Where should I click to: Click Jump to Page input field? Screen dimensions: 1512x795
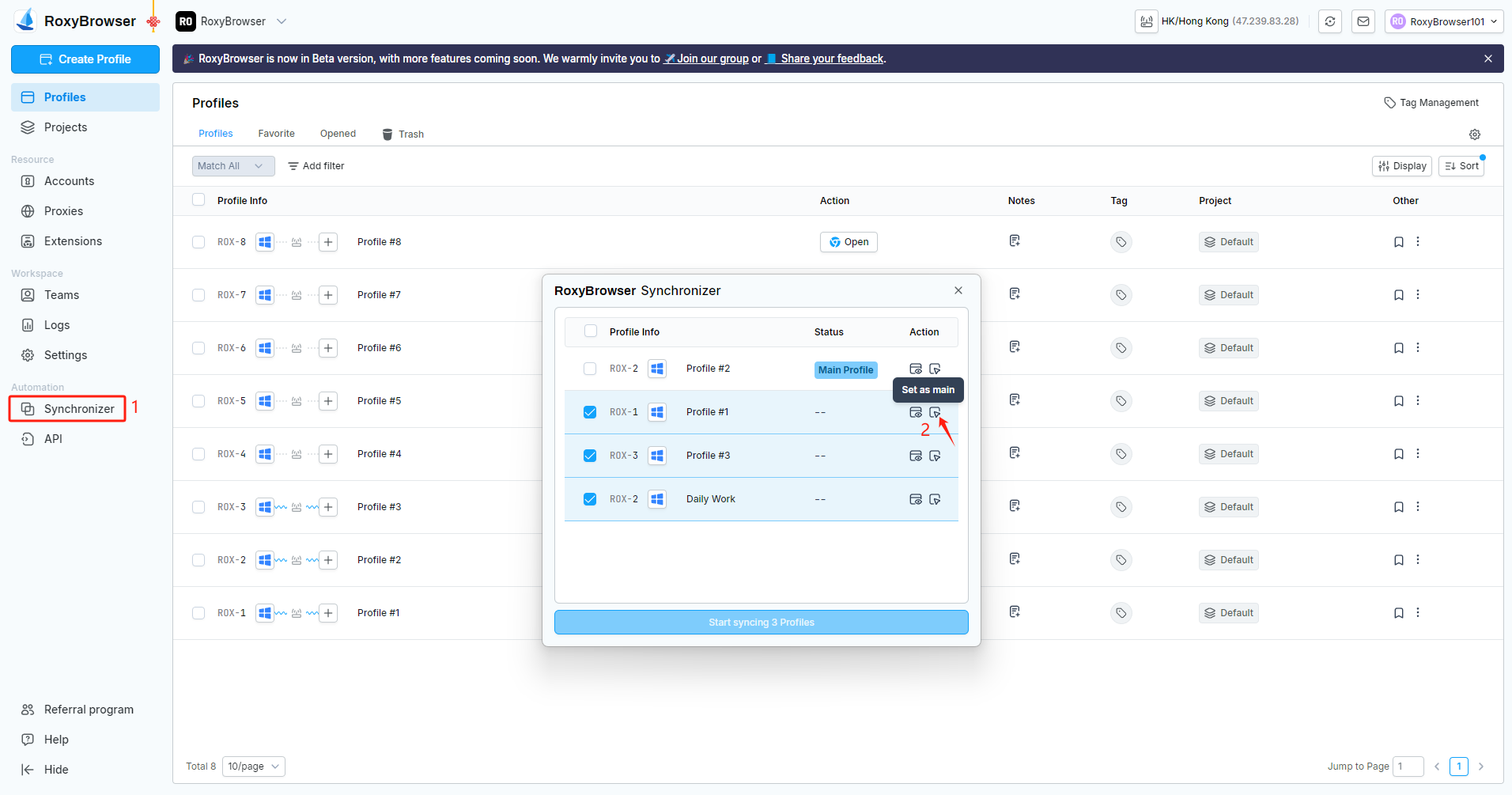[1408, 767]
